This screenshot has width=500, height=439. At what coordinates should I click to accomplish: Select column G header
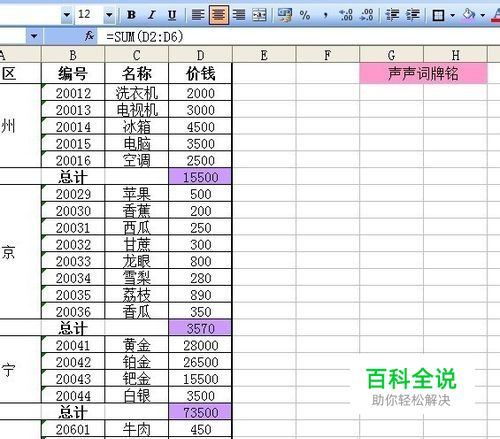click(391, 55)
